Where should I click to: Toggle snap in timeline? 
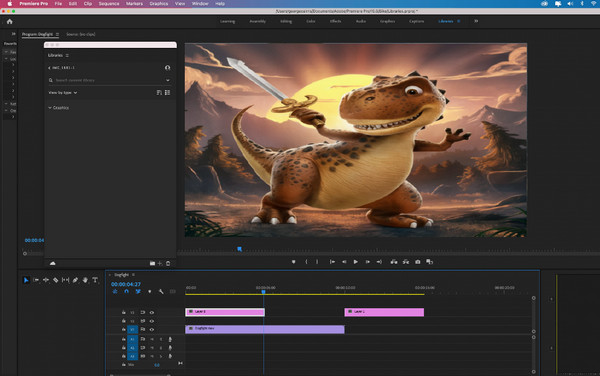(126, 291)
